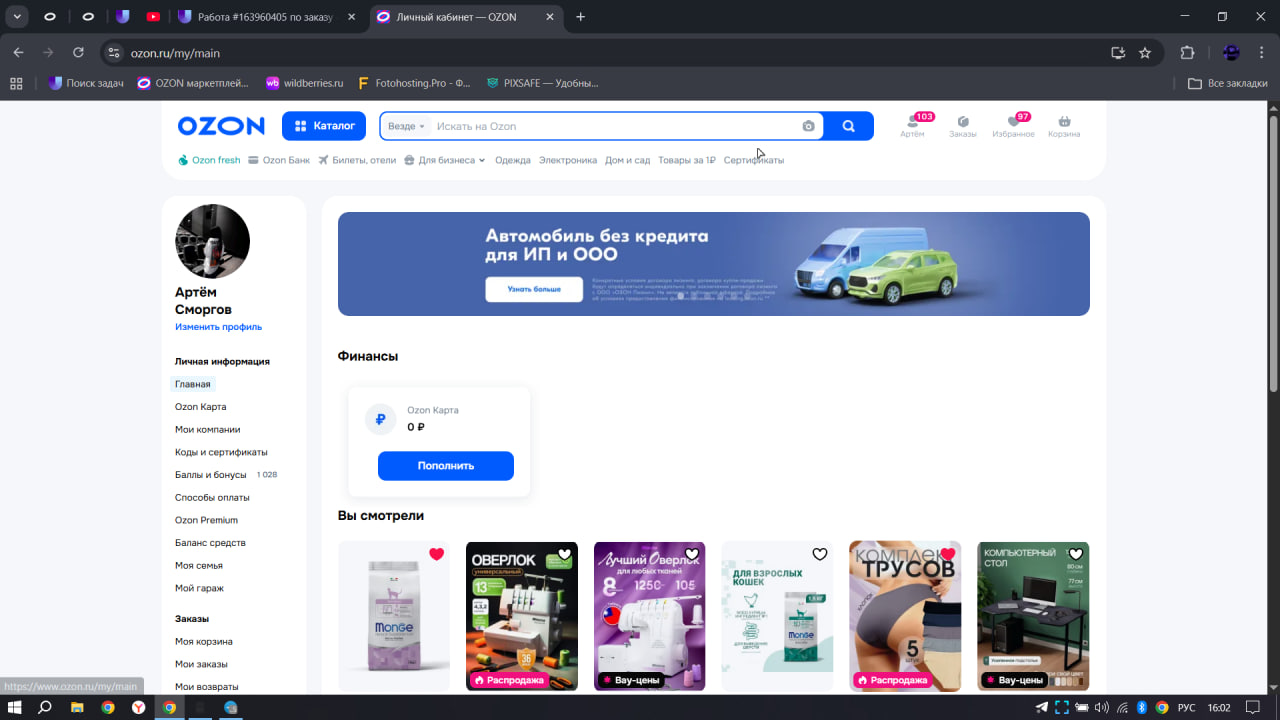
Task: Open the Корзина header icon
Action: pyautogui.click(x=1064, y=126)
